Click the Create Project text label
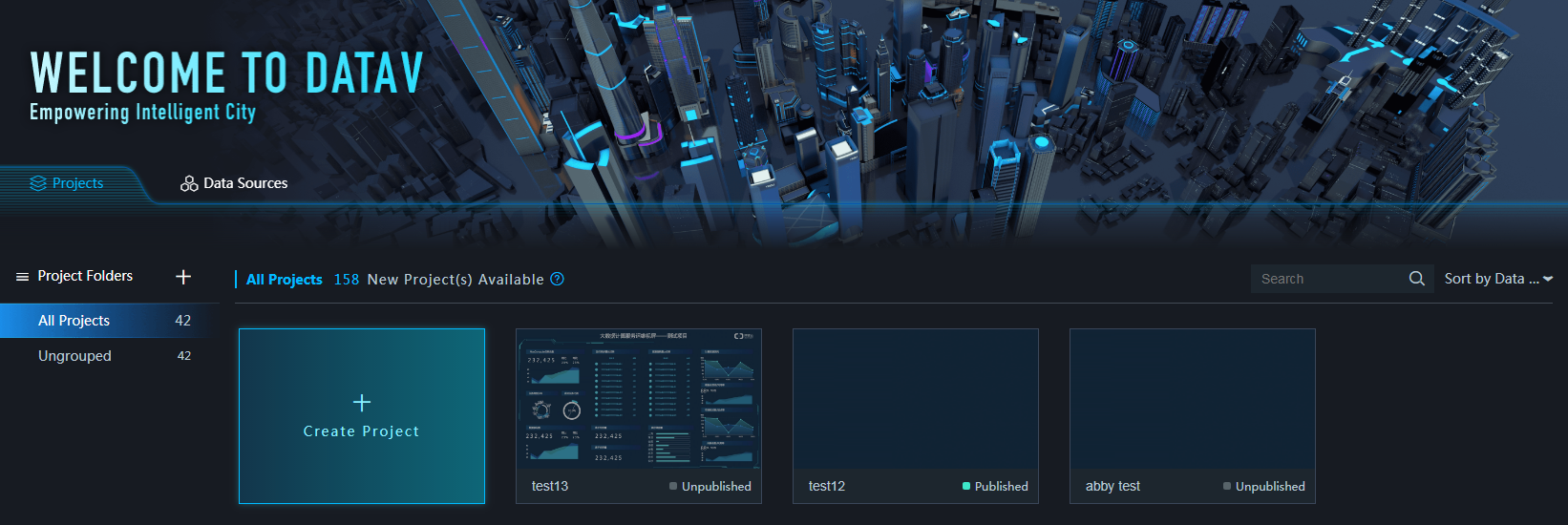1568x525 pixels. click(362, 431)
